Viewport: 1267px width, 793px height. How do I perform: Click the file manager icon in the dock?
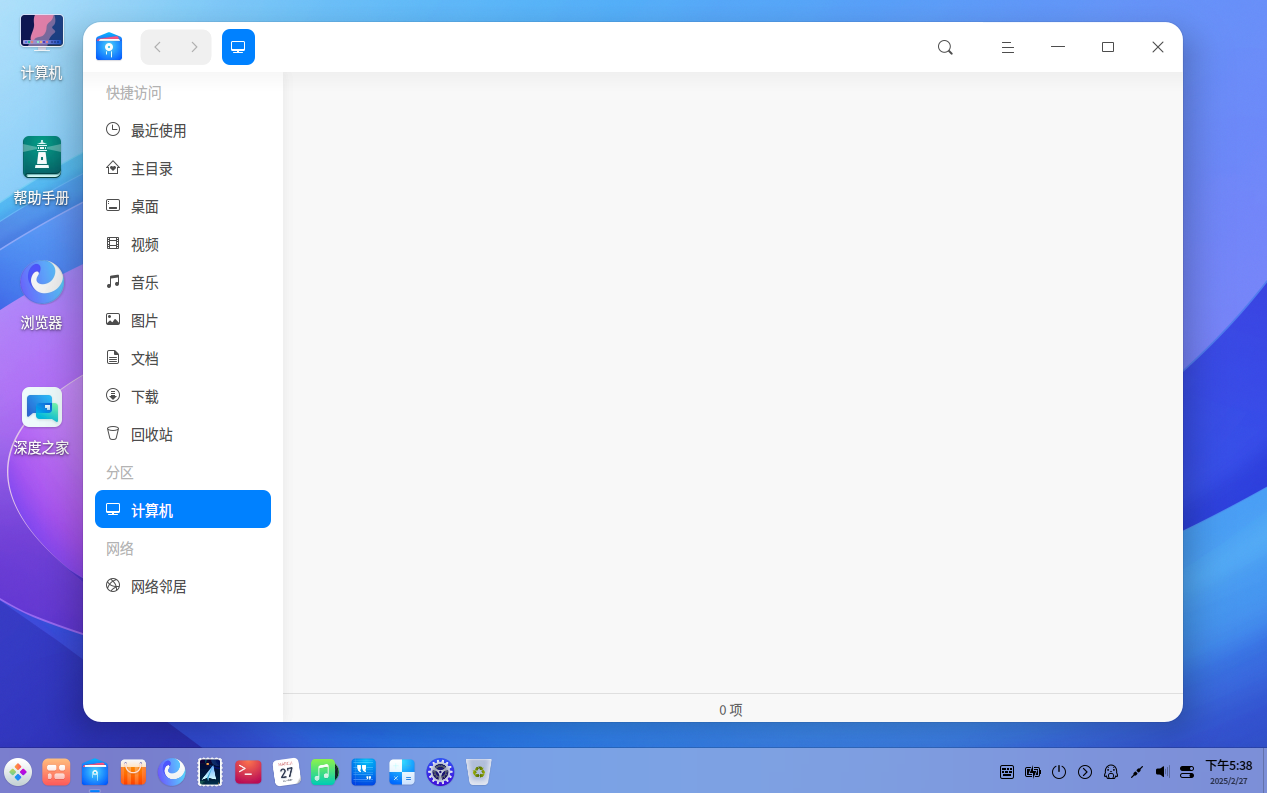(x=95, y=772)
